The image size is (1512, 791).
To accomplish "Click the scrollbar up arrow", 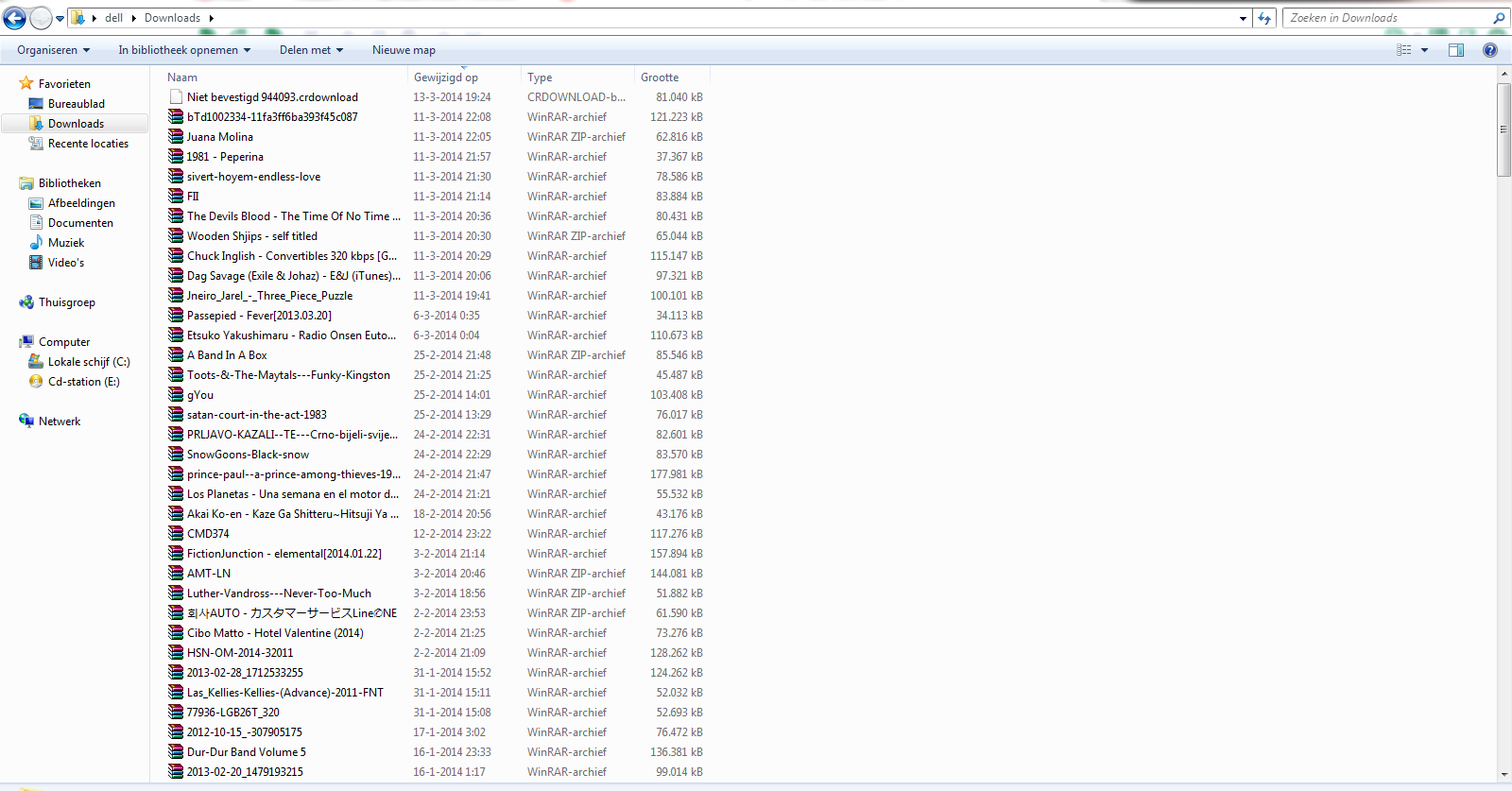I will tap(1503, 74).
